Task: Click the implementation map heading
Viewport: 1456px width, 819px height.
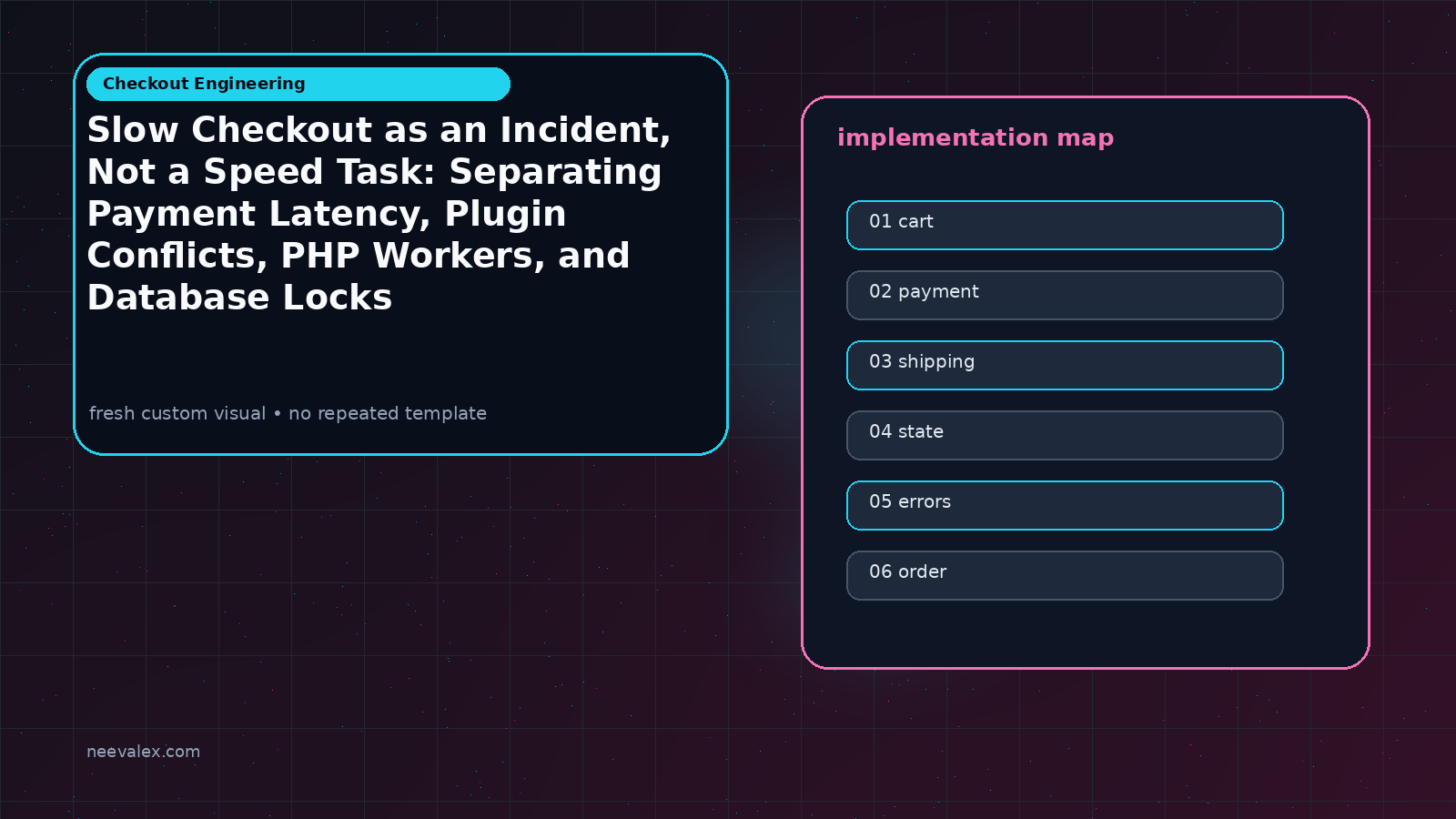Action: click(x=976, y=137)
